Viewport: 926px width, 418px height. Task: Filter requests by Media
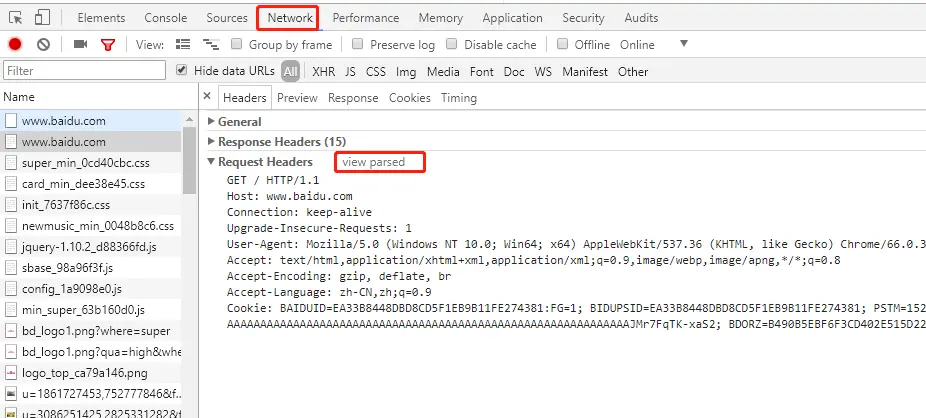tap(443, 71)
